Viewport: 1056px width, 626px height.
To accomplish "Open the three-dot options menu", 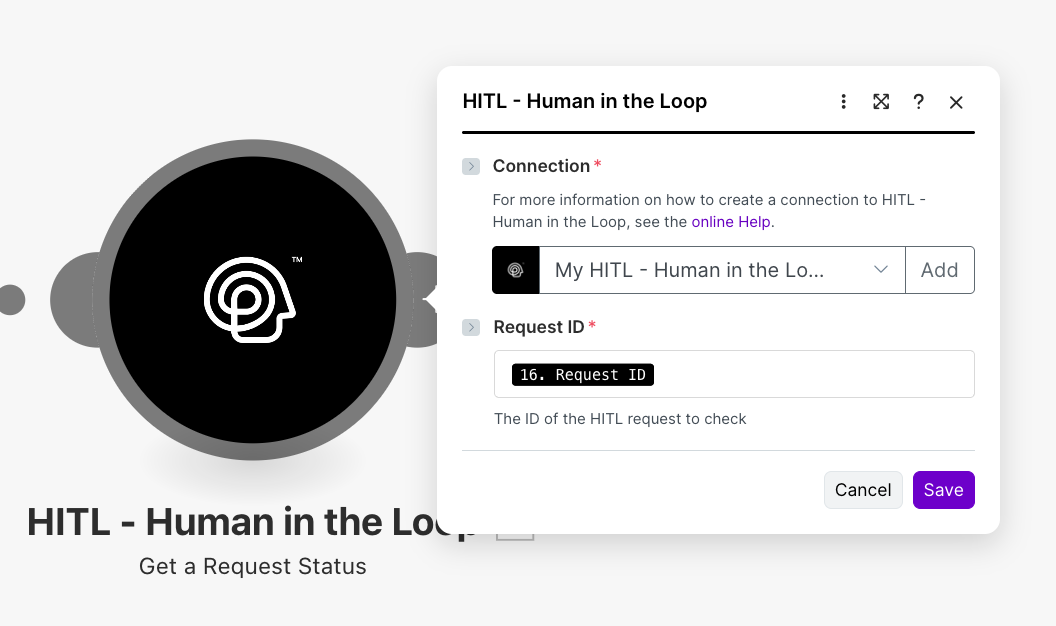I will (x=843, y=101).
